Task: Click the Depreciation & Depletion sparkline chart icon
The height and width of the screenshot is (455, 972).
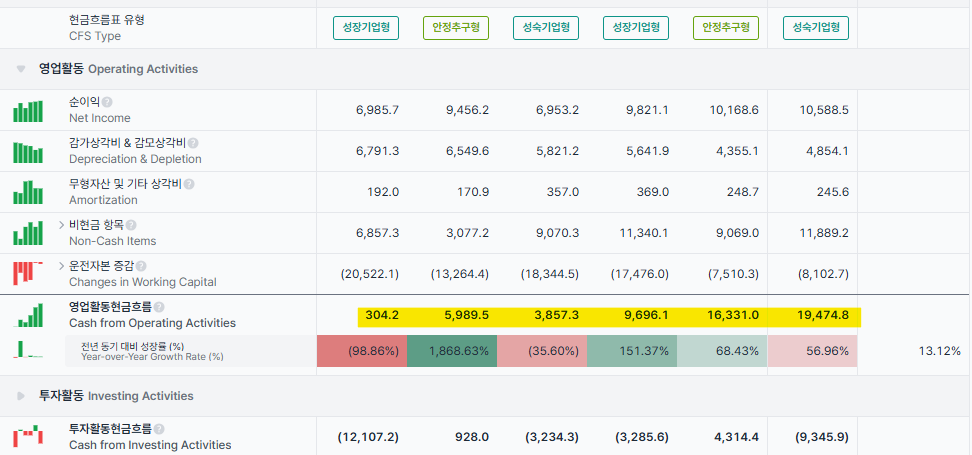Action: [28, 152]
